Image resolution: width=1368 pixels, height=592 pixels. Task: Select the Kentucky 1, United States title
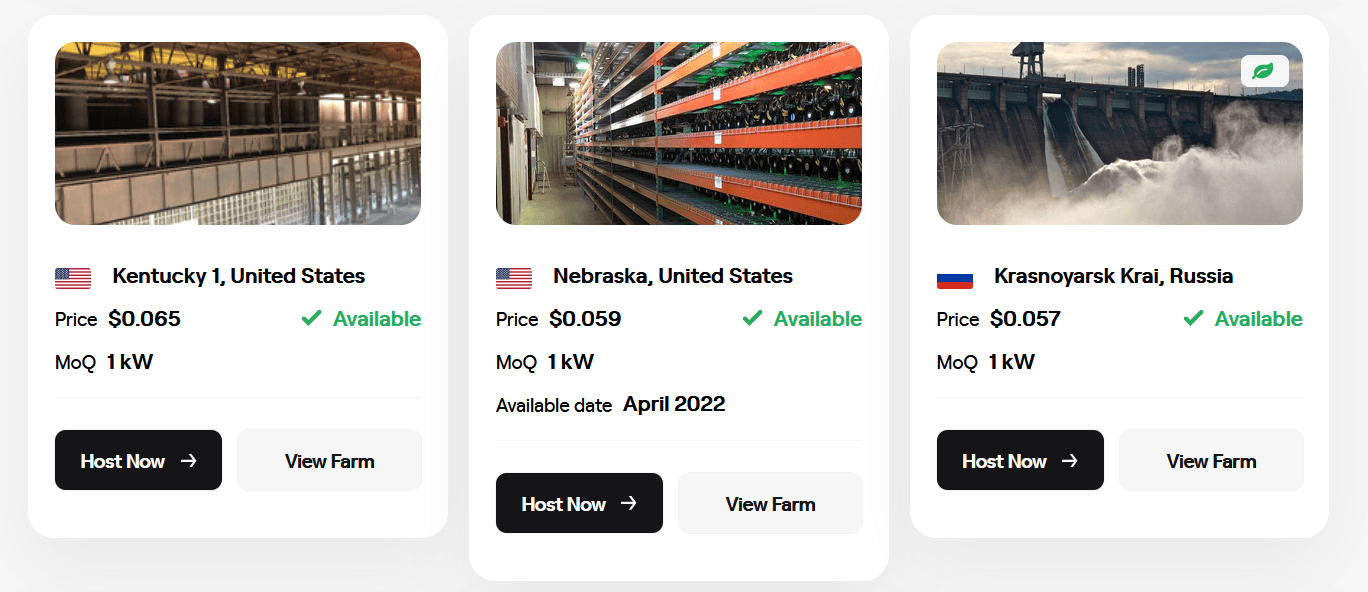pos(238,276)
